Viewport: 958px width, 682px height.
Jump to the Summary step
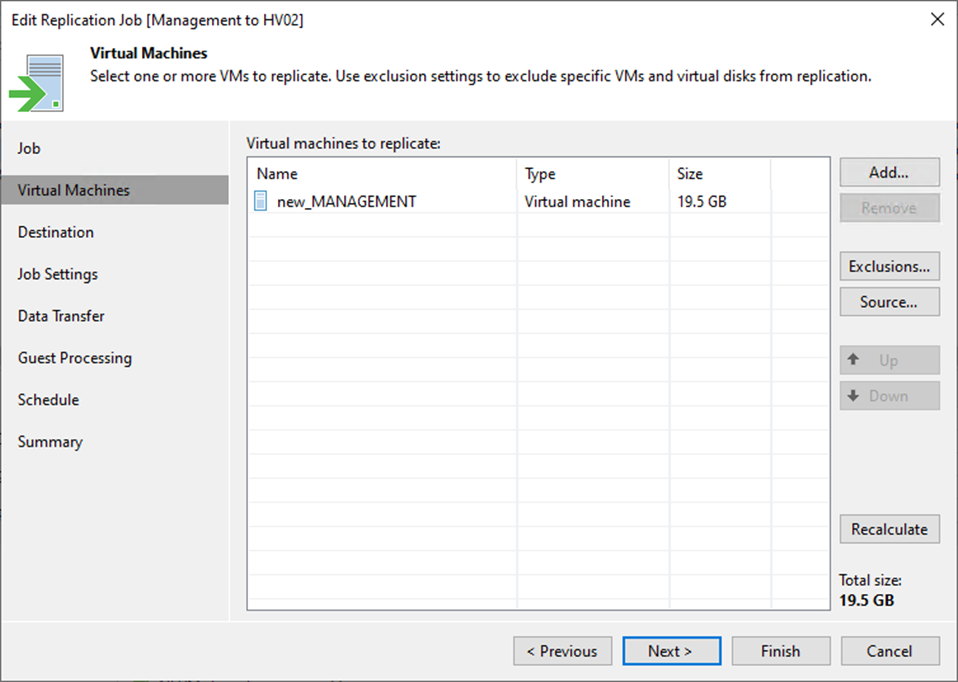click(x=50, y=442)
